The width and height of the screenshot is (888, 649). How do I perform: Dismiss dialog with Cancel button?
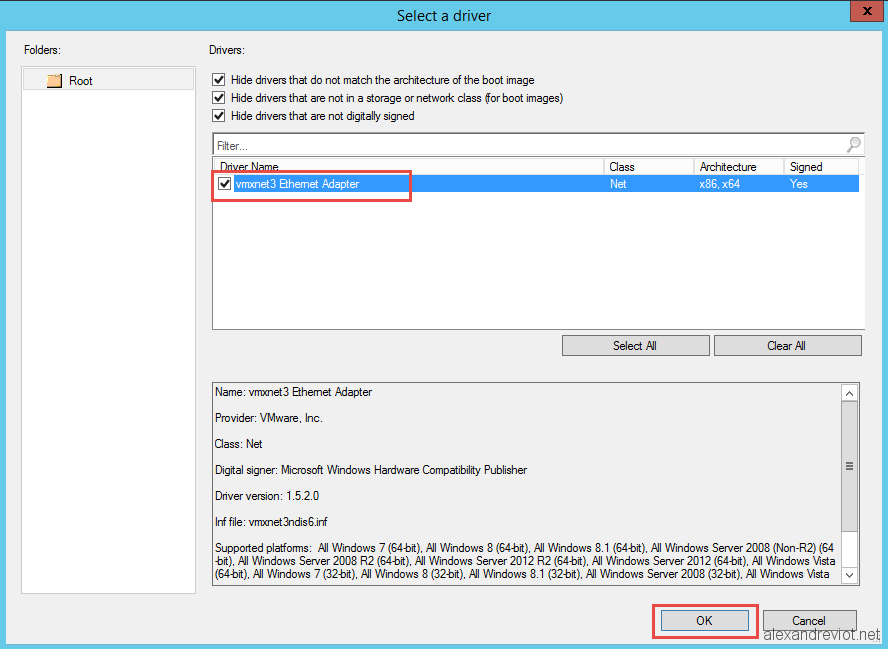(x=809, y=620)
